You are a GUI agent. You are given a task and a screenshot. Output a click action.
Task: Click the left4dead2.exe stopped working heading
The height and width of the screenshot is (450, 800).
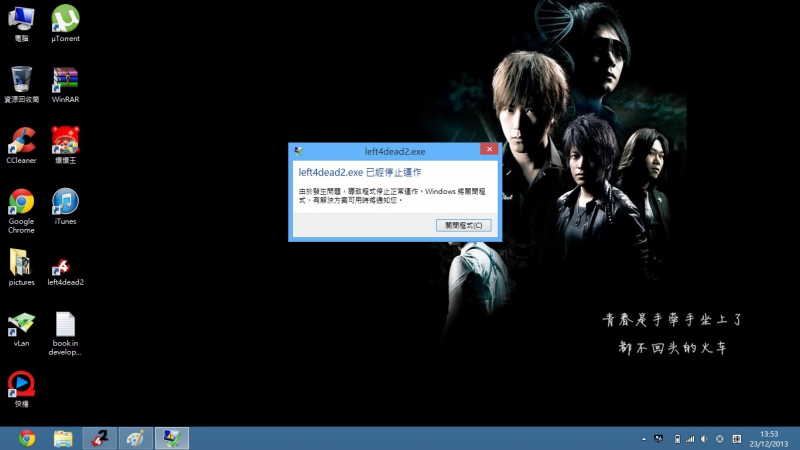(x=360, y=172)
